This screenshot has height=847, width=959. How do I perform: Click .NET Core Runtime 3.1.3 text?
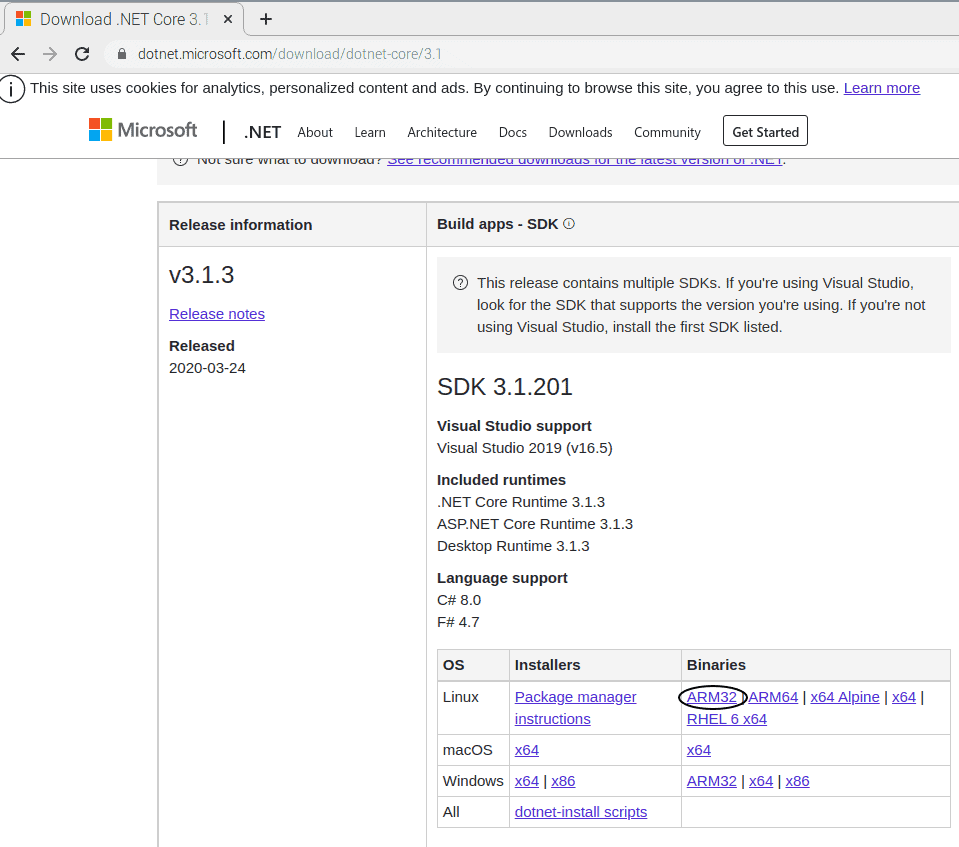click(x=520, y=502)
